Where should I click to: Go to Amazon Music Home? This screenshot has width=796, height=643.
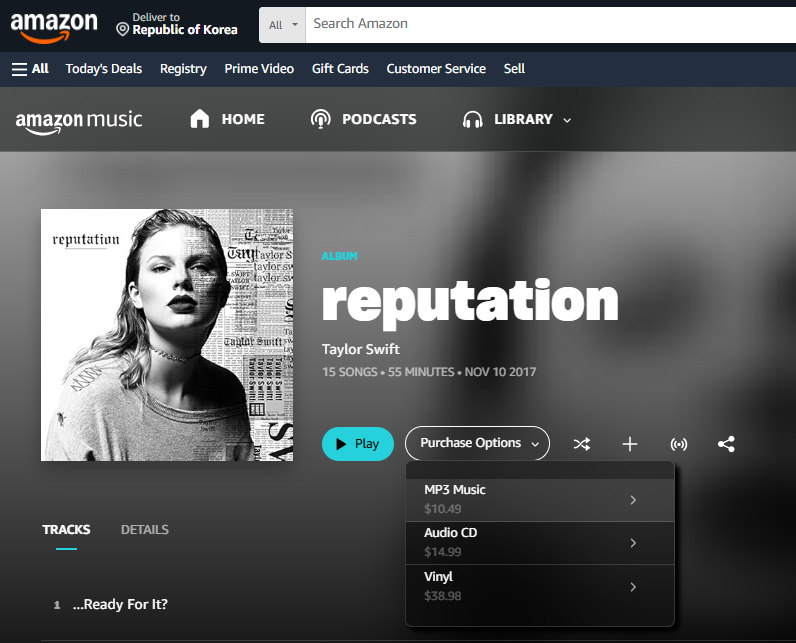coord(243,119)
